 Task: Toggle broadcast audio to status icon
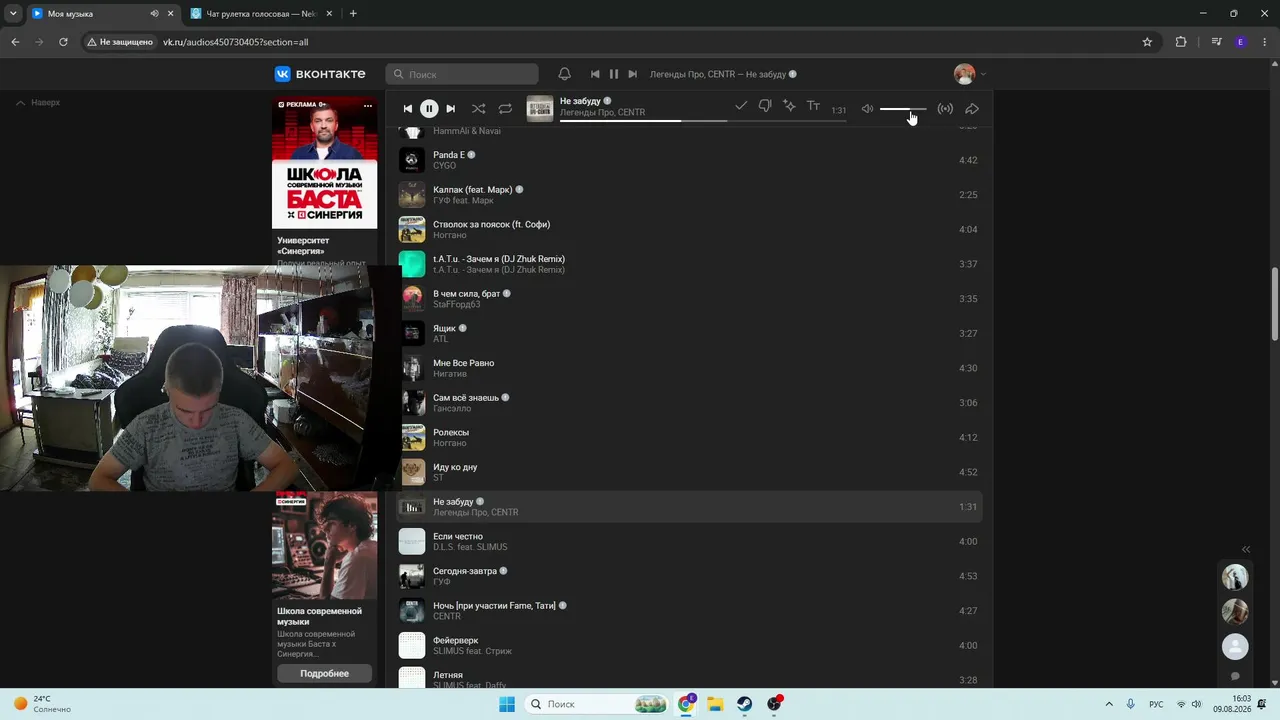pos(945,108)
